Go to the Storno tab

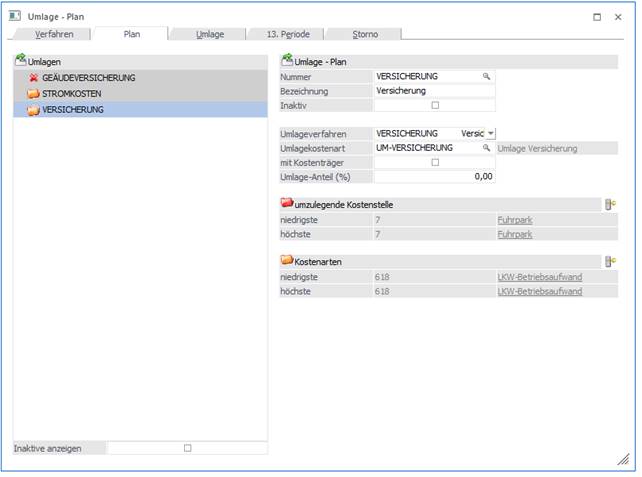(x=364, y=34)
